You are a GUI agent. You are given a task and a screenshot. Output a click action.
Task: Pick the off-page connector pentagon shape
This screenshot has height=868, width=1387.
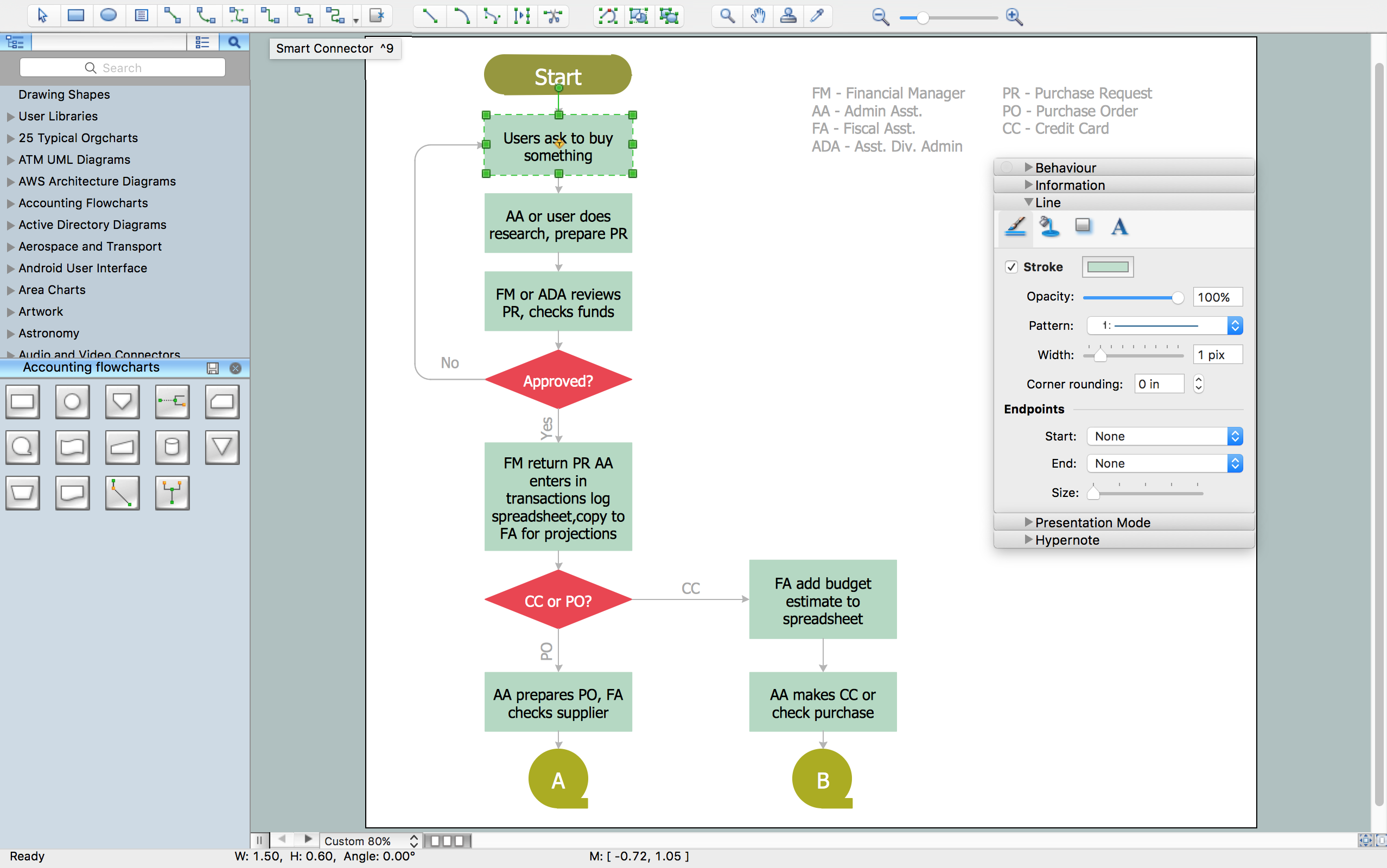(x=122, y=401)
